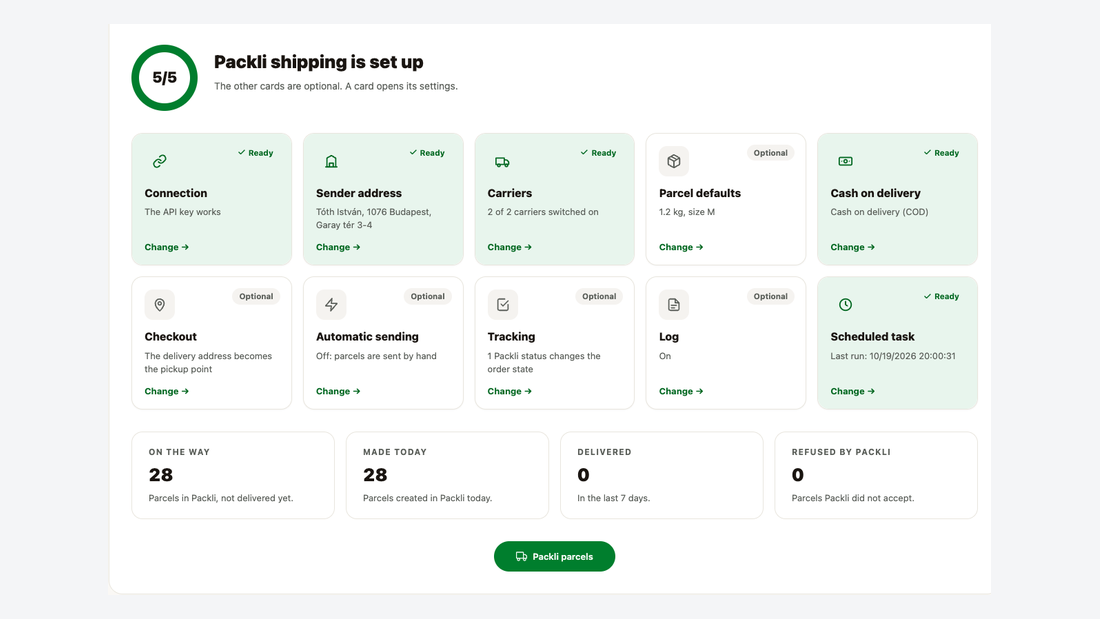Click the Optional badge on Checkout card
Image resolution: width=1100 pixels, height=619 pixels.
[256, 296]
